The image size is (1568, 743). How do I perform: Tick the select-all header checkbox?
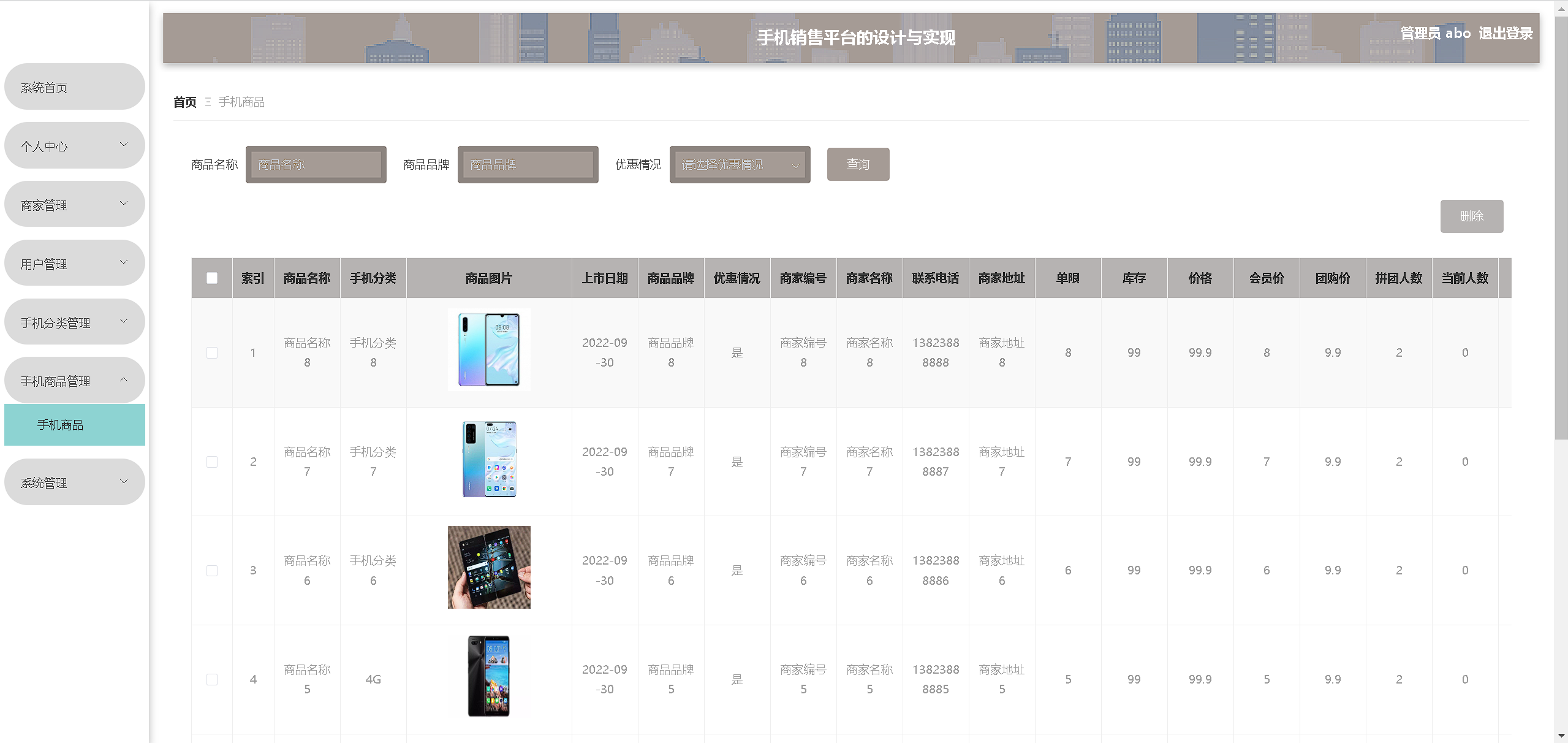coord(212,278)
